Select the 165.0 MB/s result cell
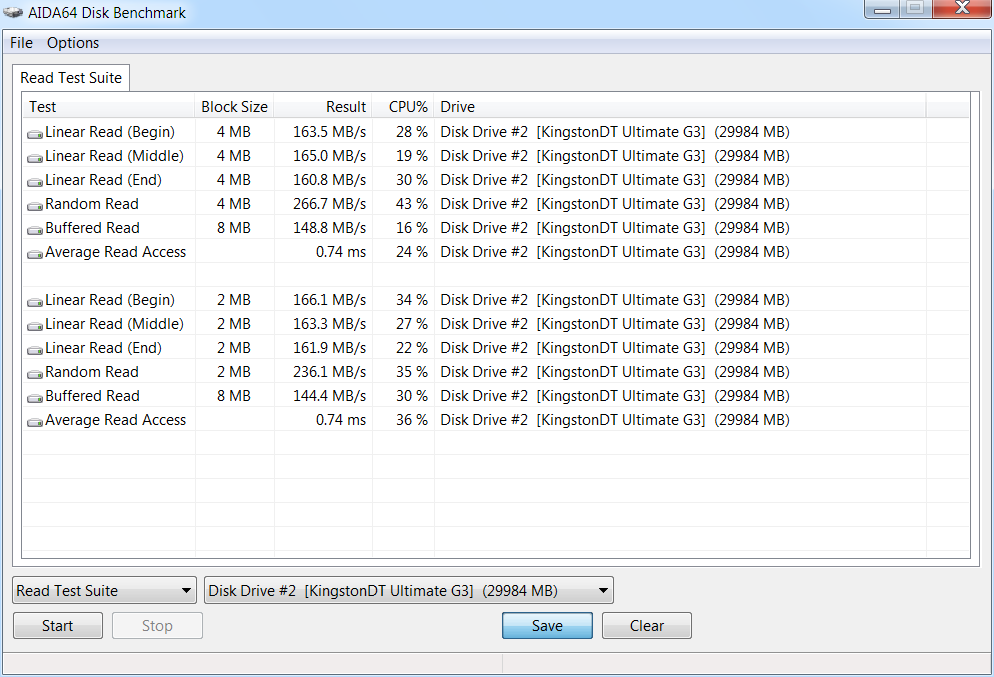 coord(329,156)
